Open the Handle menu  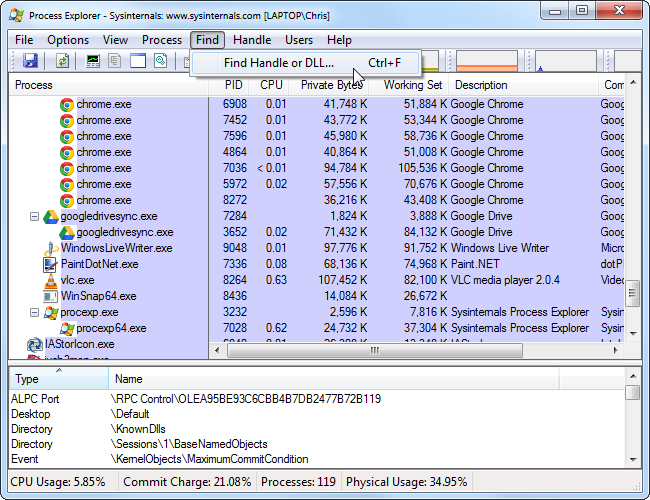tap(252, 40)
